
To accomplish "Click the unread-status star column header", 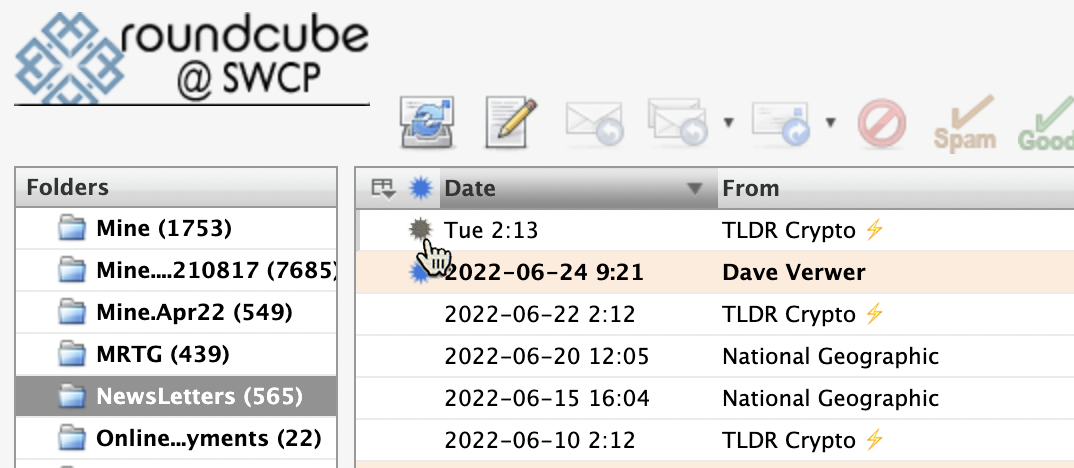I will [421, 188].
